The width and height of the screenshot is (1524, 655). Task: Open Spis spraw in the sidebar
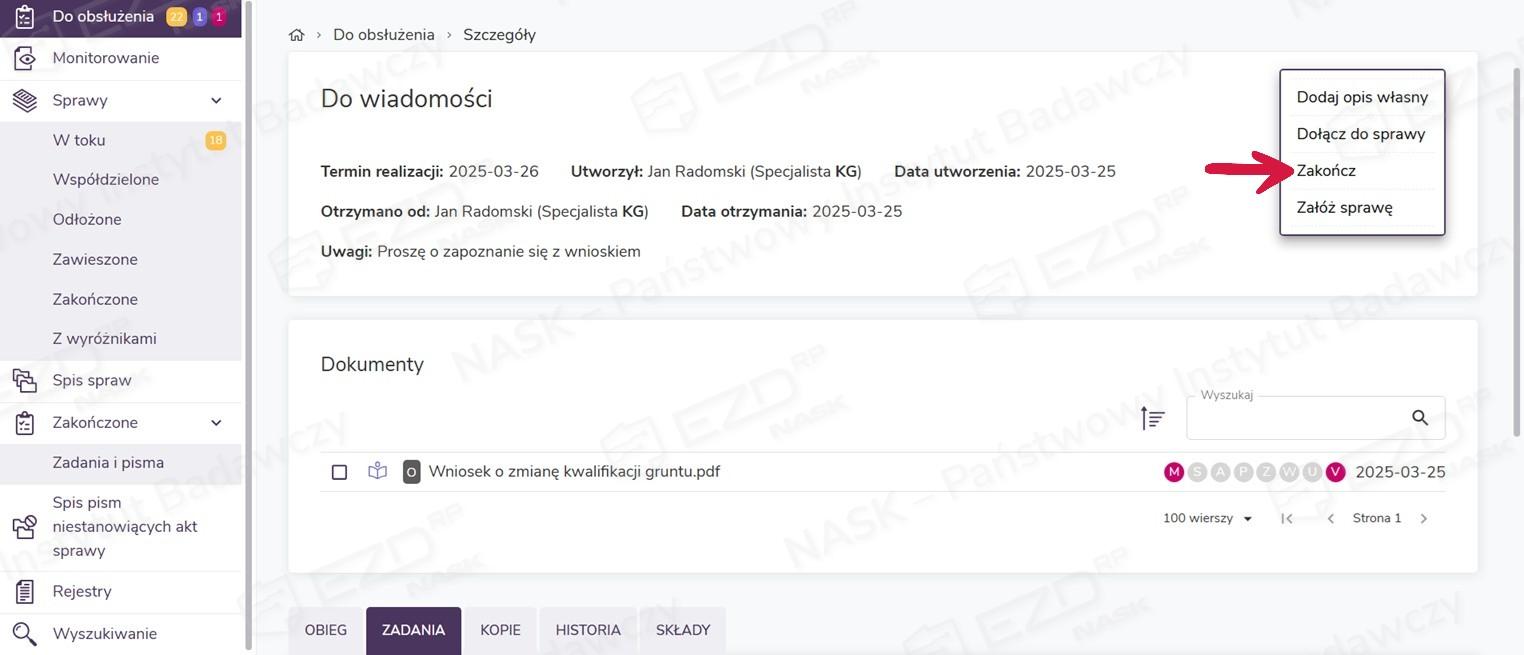click(x=92, y=380)
